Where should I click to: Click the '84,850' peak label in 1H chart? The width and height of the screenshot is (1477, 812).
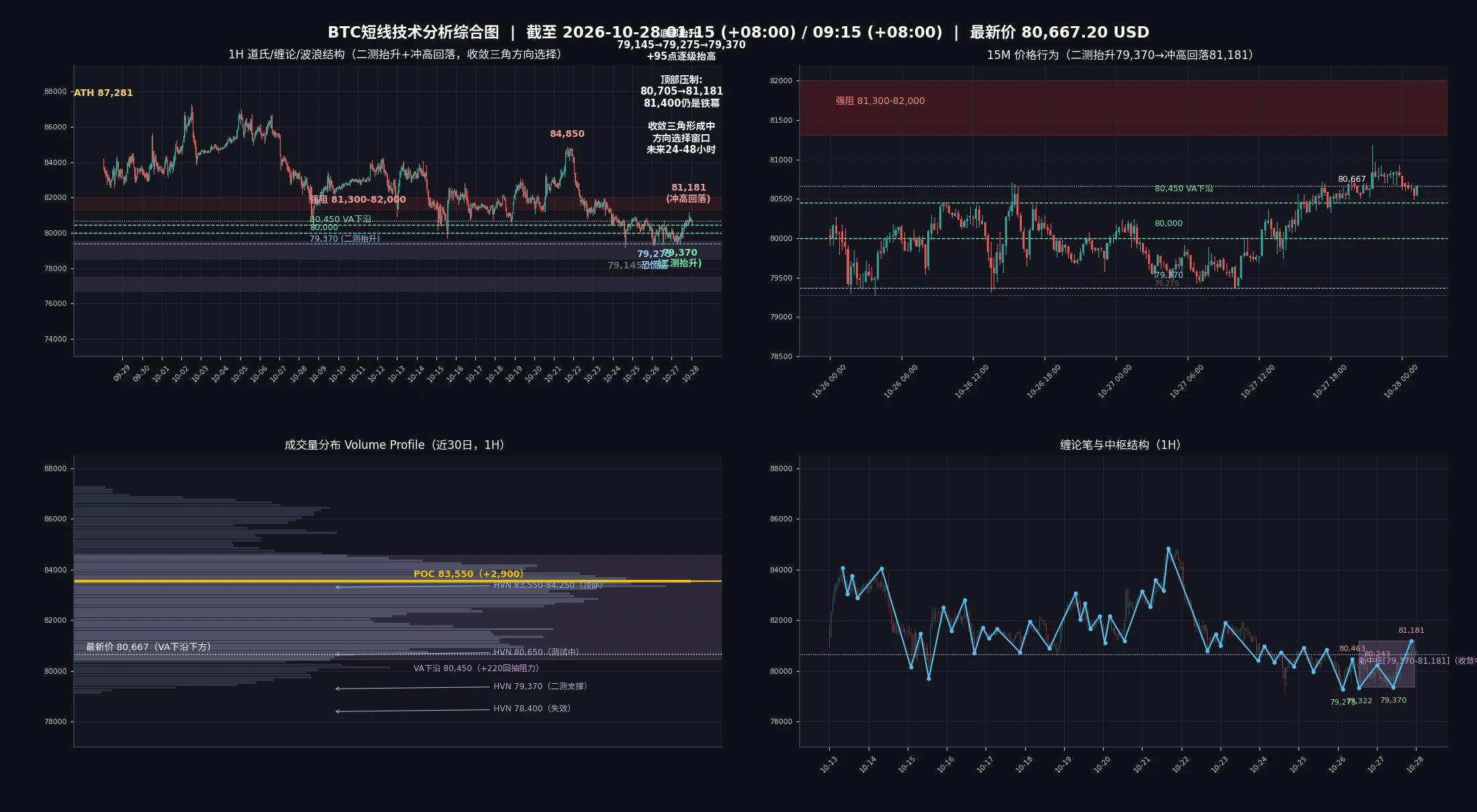[567, 134]
